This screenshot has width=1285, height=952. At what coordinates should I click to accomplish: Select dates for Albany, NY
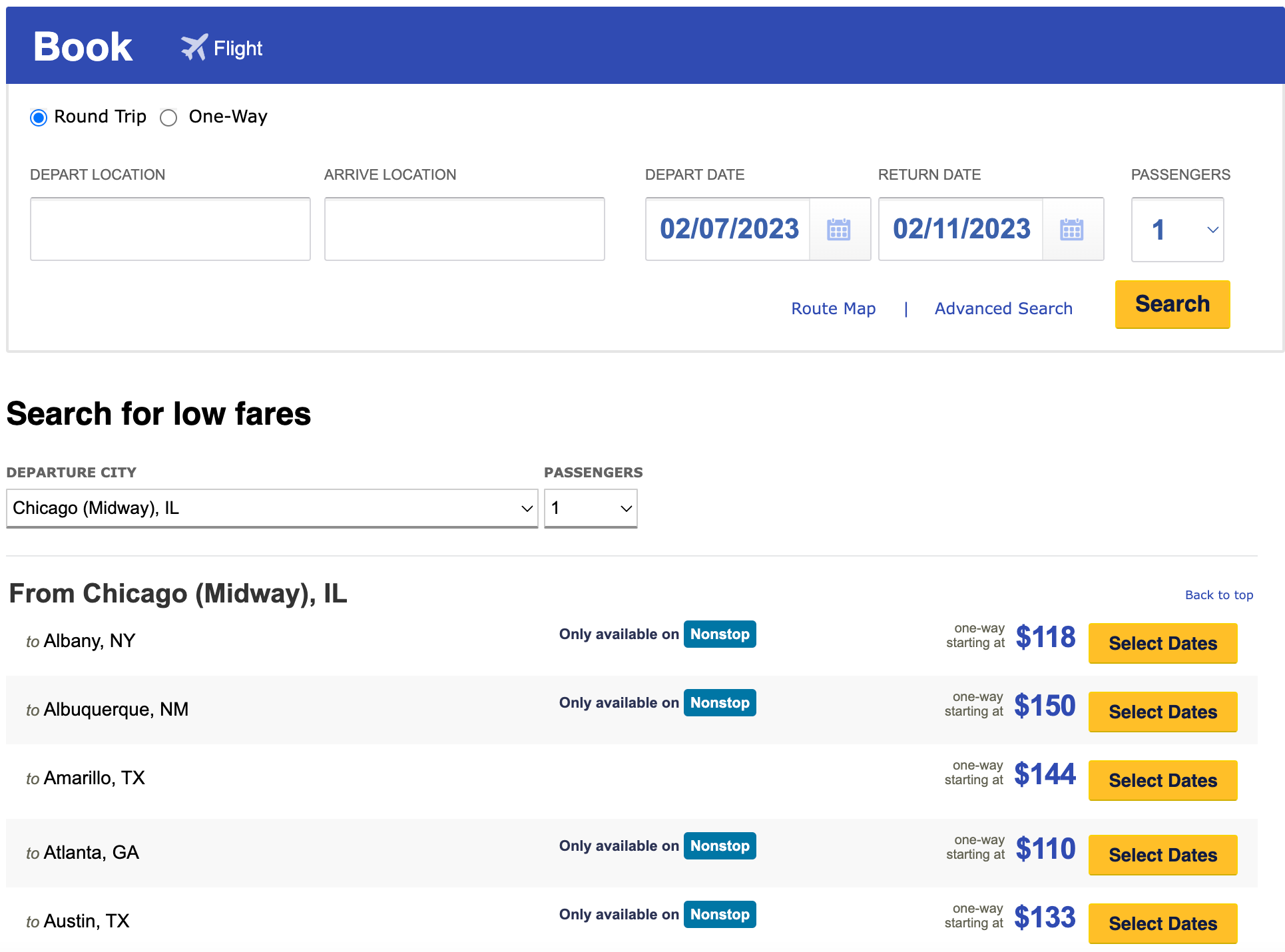(1162, 643)
